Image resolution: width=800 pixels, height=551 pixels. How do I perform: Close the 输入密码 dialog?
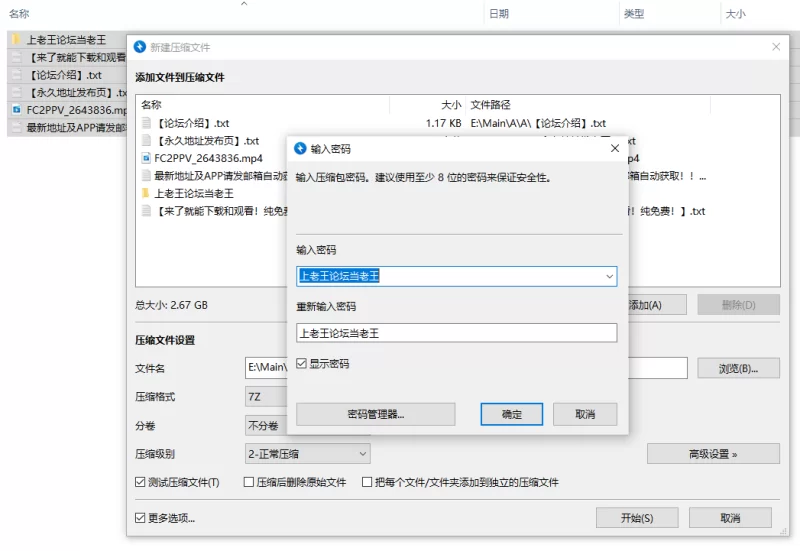pyautogui.click(x=615, y=148)
